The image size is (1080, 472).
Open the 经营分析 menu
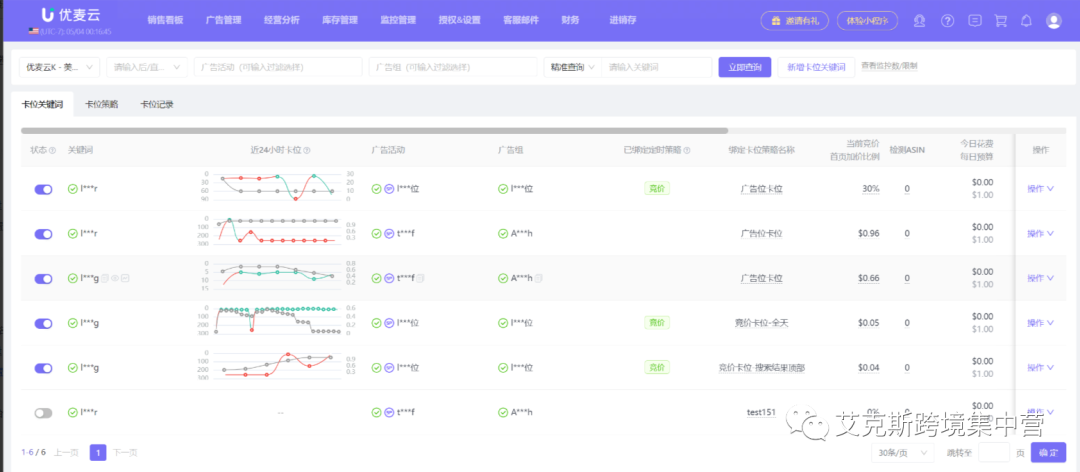pyautogui.click(x=282, y=20)
